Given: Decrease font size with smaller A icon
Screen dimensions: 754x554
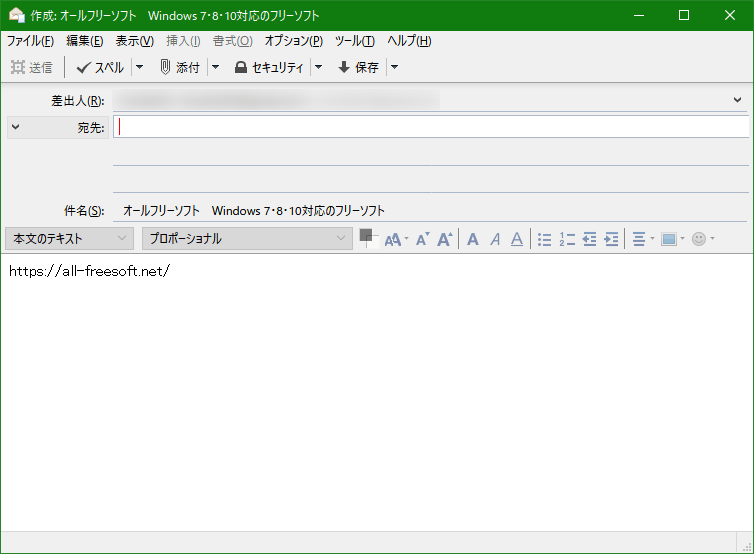Looking at the screenshot, I should (423, 239).
